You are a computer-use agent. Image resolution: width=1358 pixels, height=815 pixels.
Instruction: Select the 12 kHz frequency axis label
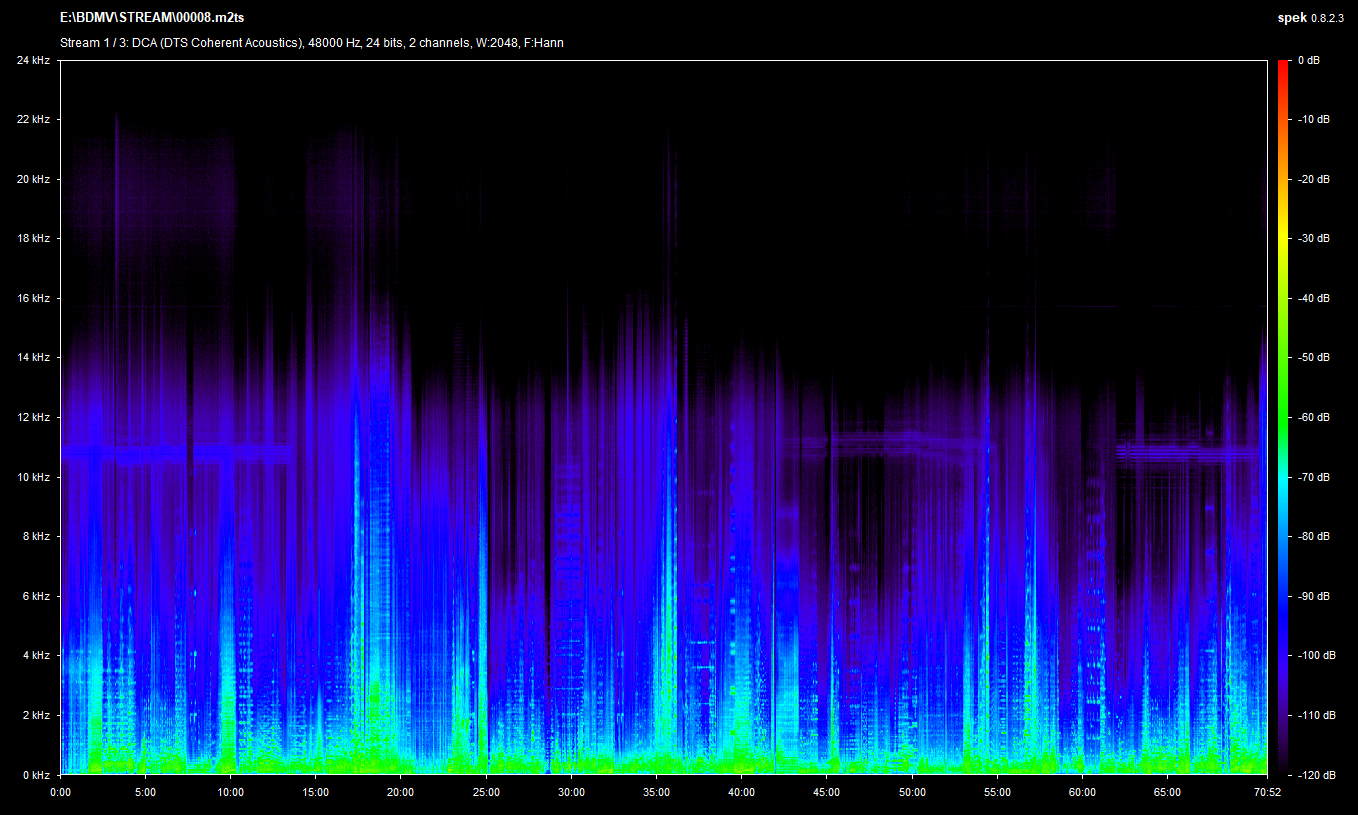tap(33, 418)
